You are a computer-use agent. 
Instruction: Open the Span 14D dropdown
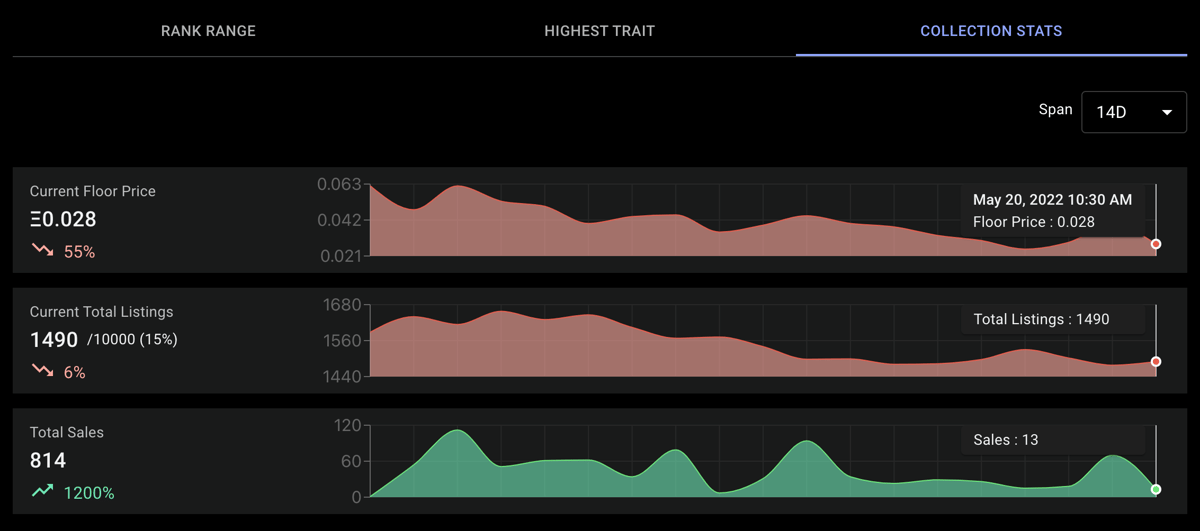[x=1134, y=112]
